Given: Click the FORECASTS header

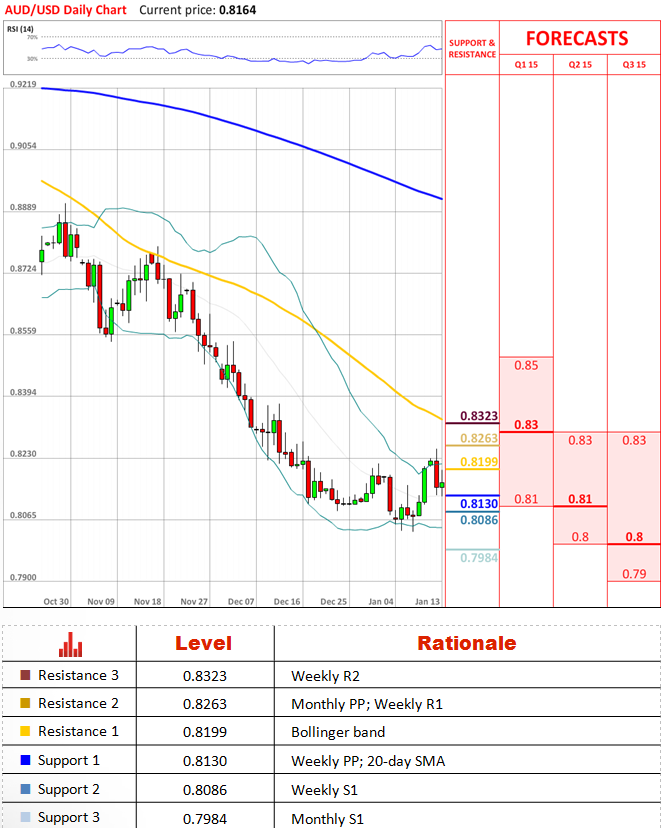Looking at the screenshot, I should 577,39.
